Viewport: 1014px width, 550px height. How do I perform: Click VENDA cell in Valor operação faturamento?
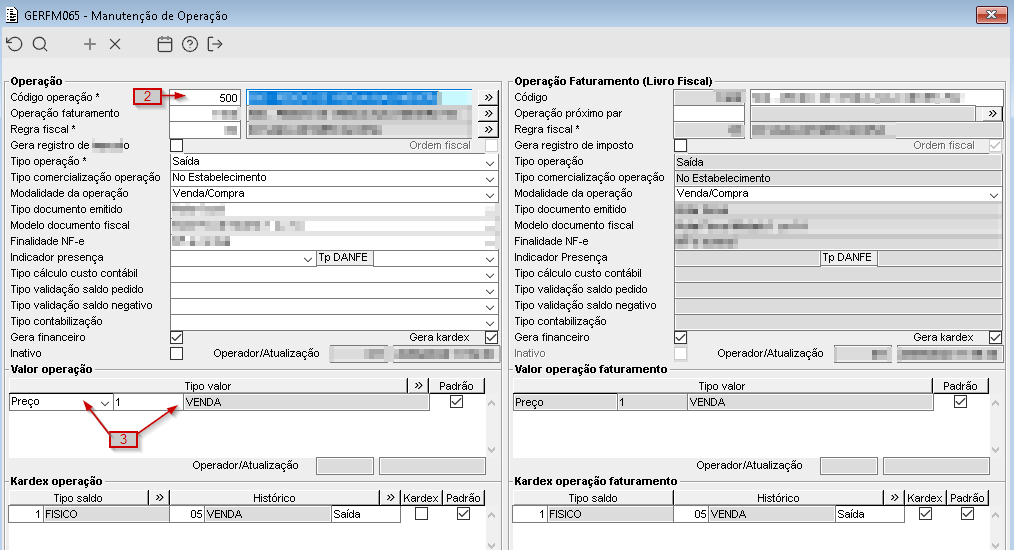pyautogui.click(x=810, y=402)
